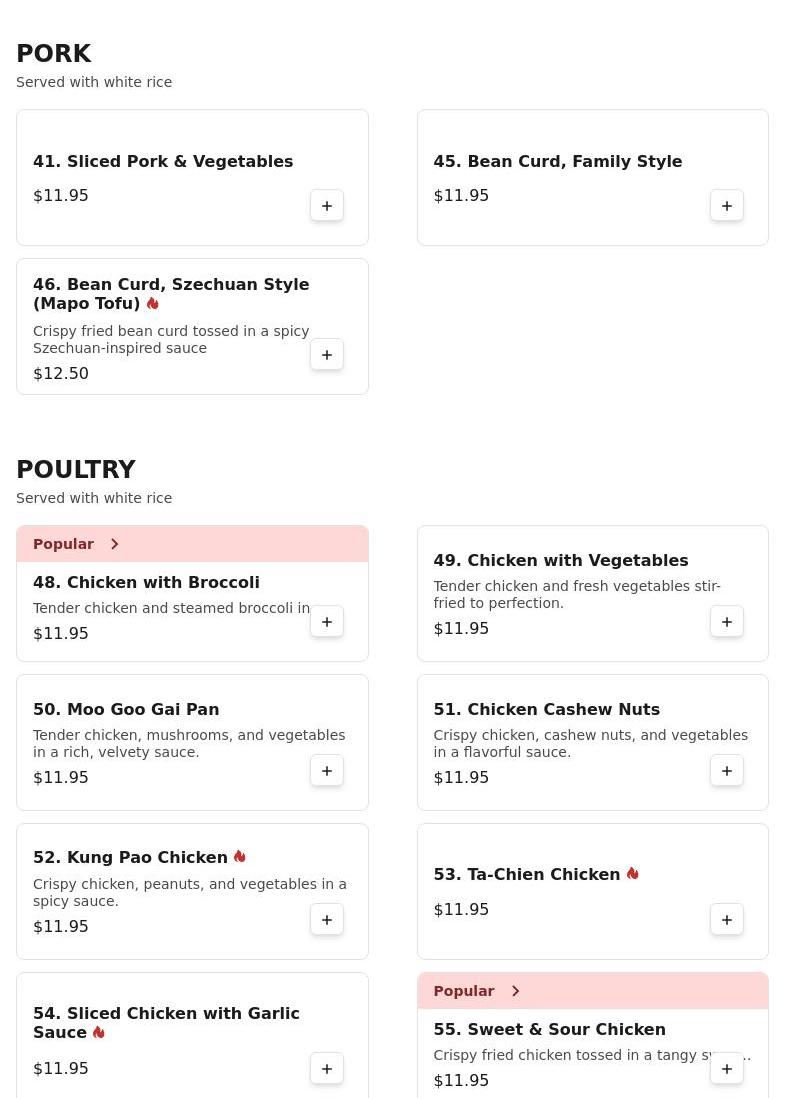785x1098 pixels.
Task: Click the POULTRY section heading
Action: 76,470
